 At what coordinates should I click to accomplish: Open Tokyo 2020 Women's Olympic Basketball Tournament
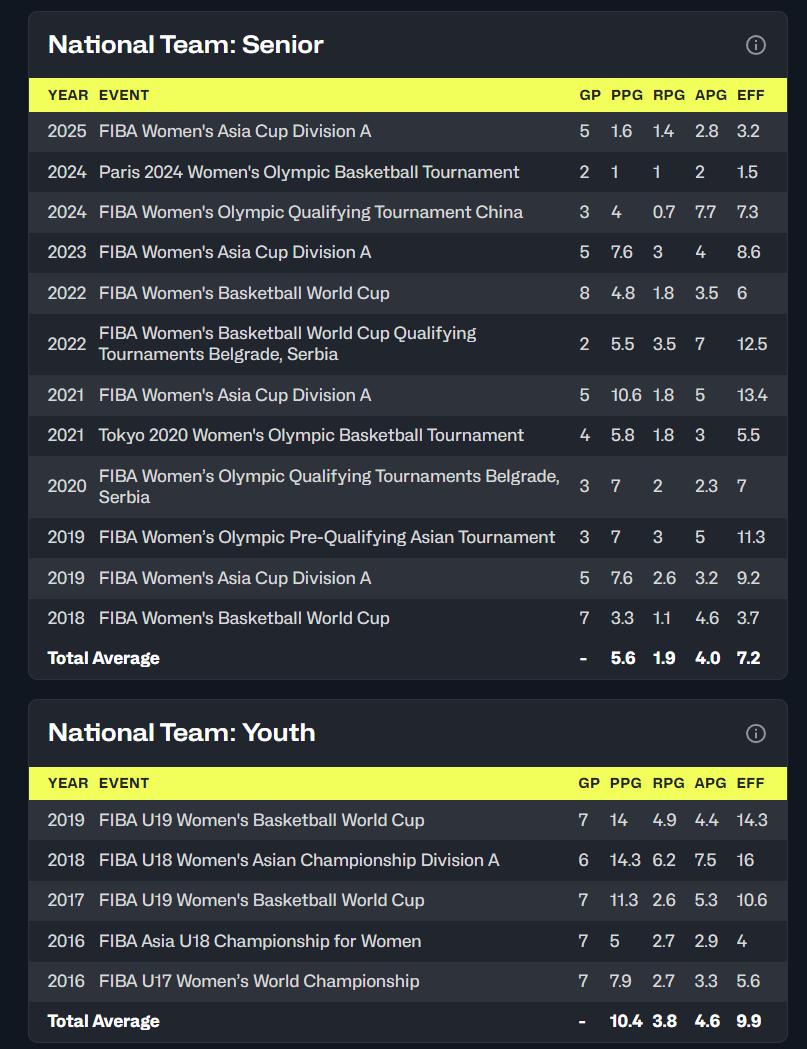pos(311,435)
